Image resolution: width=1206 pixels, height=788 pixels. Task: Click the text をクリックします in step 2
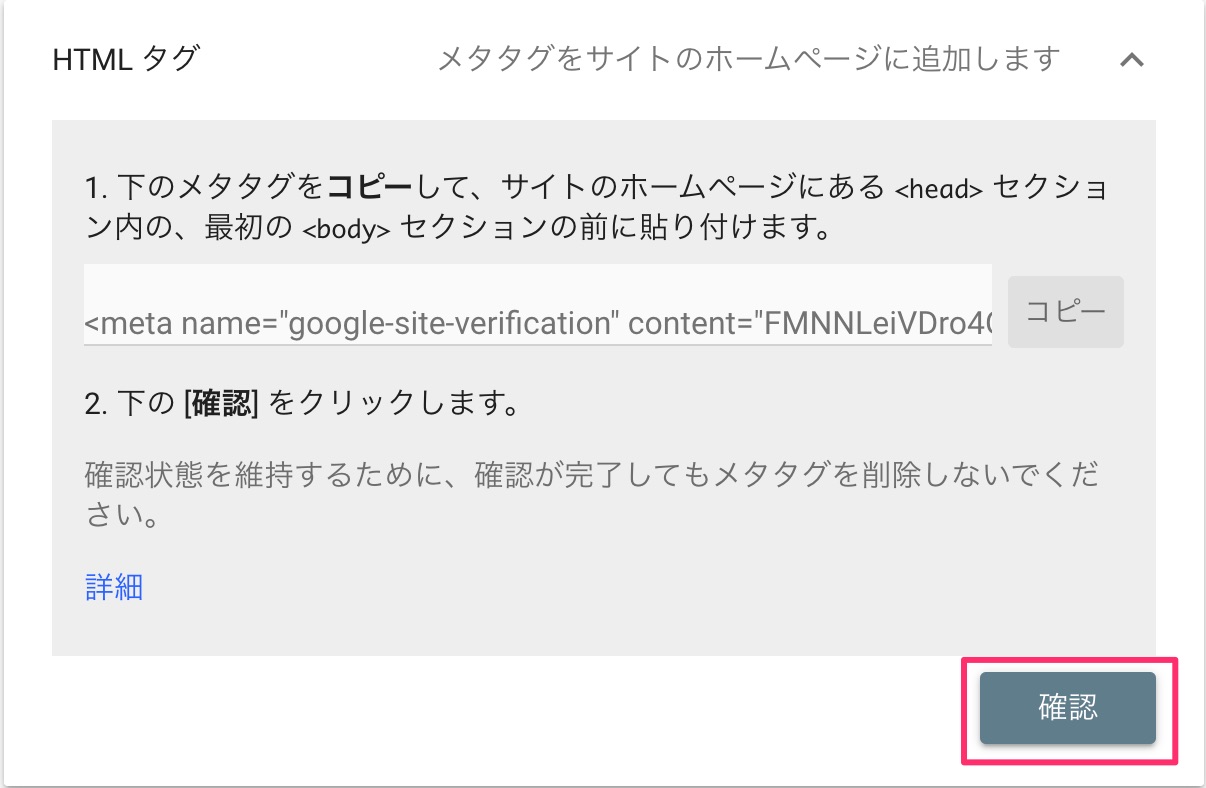click(x=396, y=403)
